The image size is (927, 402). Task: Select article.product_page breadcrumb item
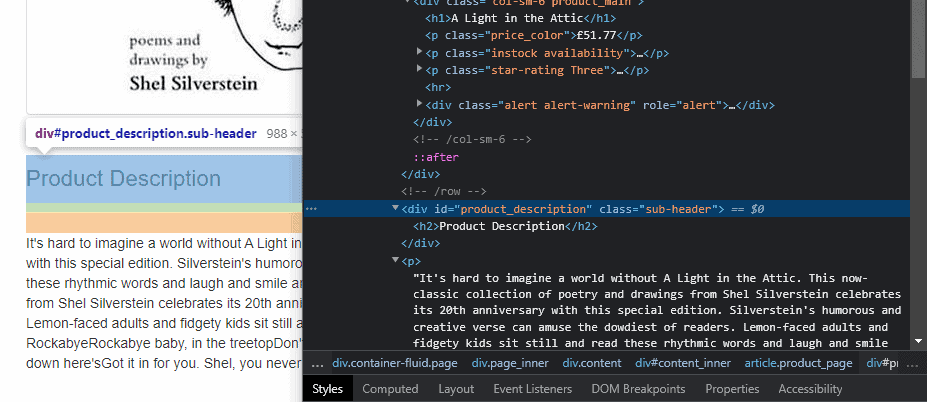(798, 363)
